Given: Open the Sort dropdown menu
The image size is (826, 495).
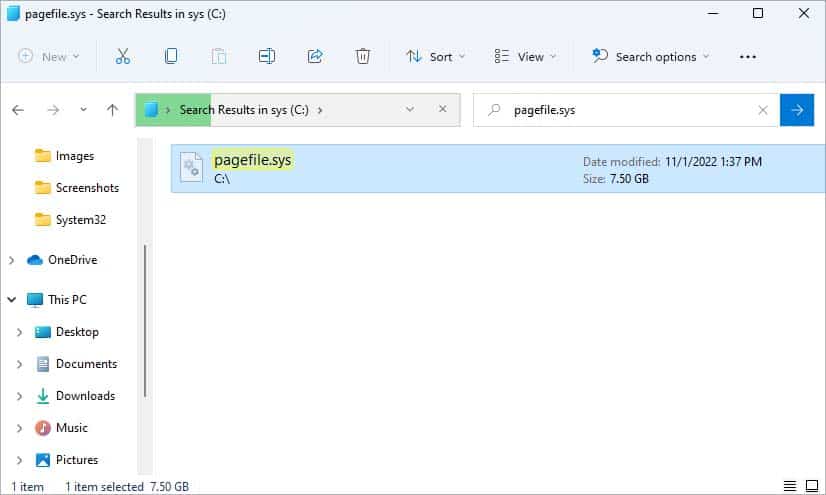Looking at the screenshot, I should click(435, 56).
